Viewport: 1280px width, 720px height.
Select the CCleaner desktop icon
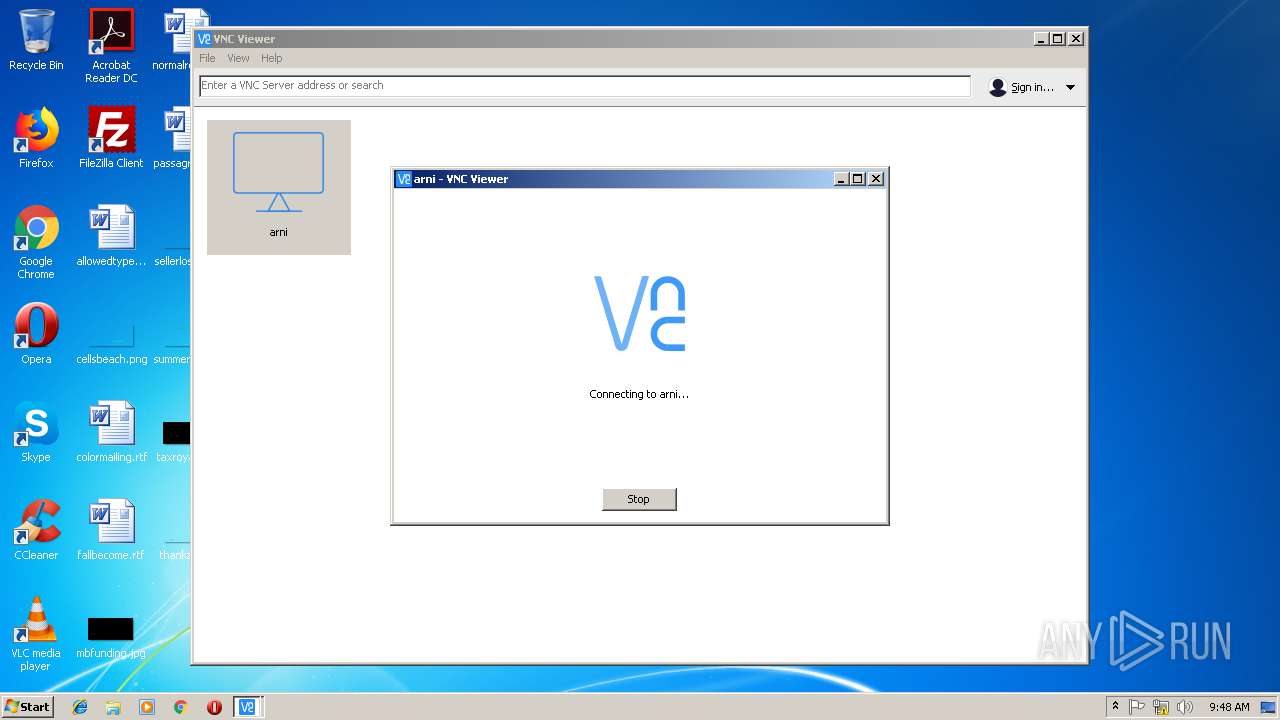(x=36, y=530)
